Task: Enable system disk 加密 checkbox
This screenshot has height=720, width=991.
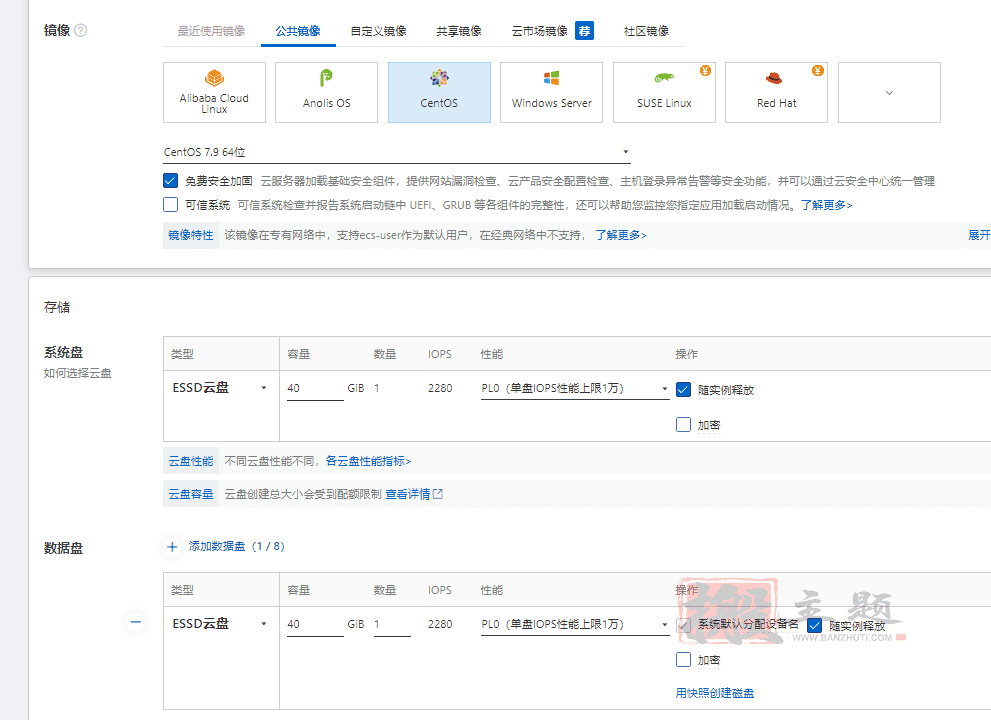Action: coord(683,424)
